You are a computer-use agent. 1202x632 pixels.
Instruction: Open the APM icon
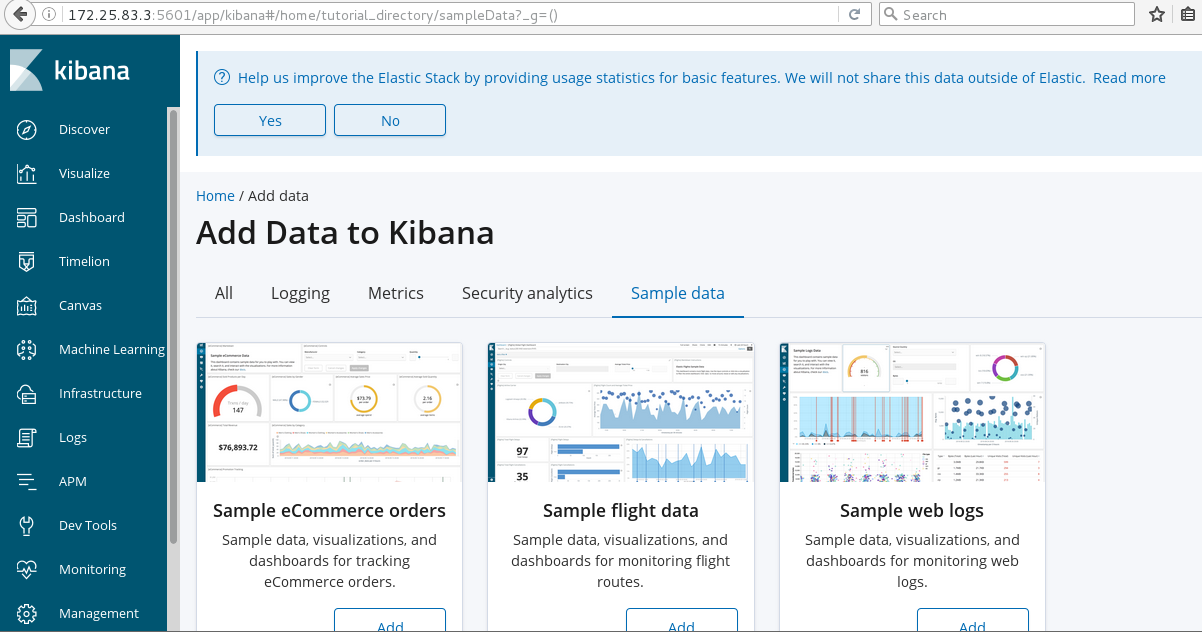(x=27, y=482)
